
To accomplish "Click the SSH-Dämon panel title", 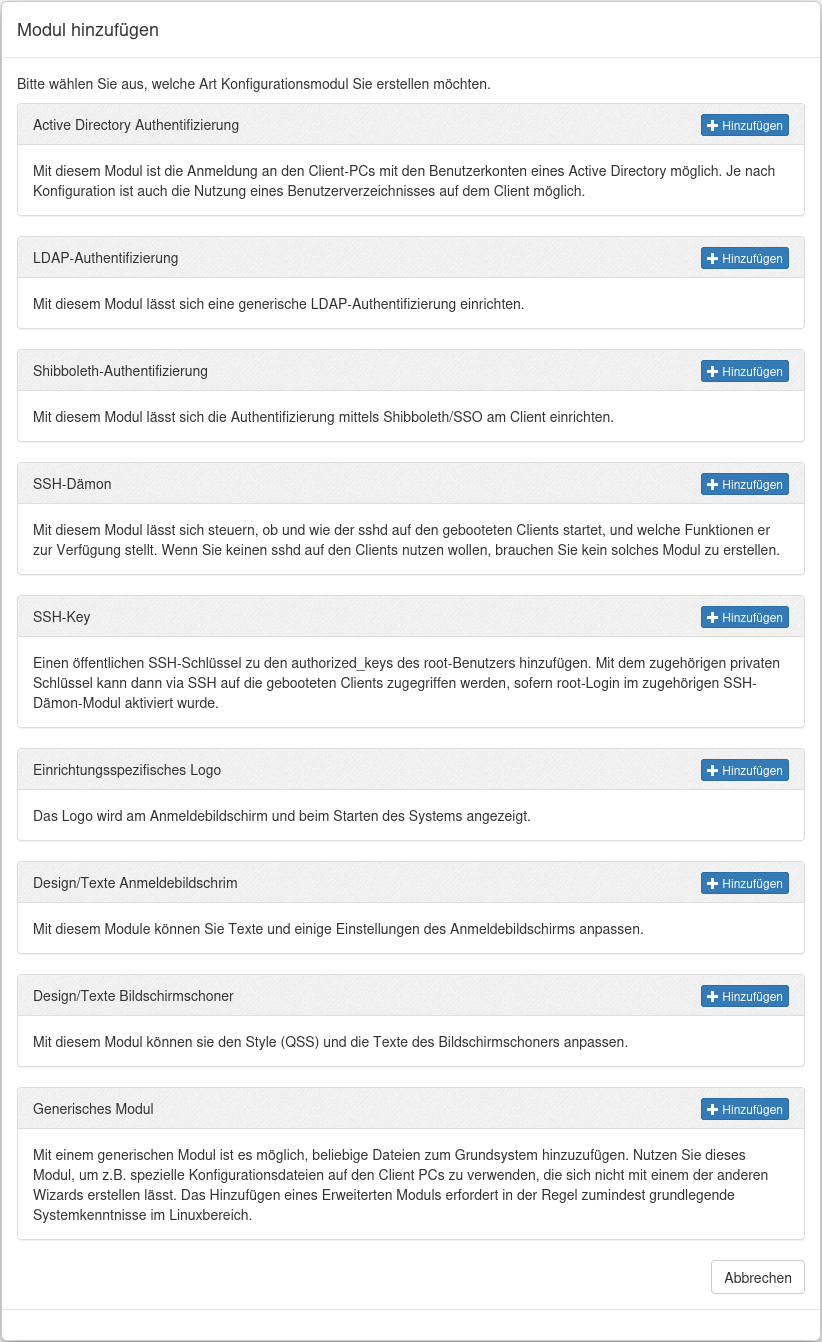I will 72,484.
